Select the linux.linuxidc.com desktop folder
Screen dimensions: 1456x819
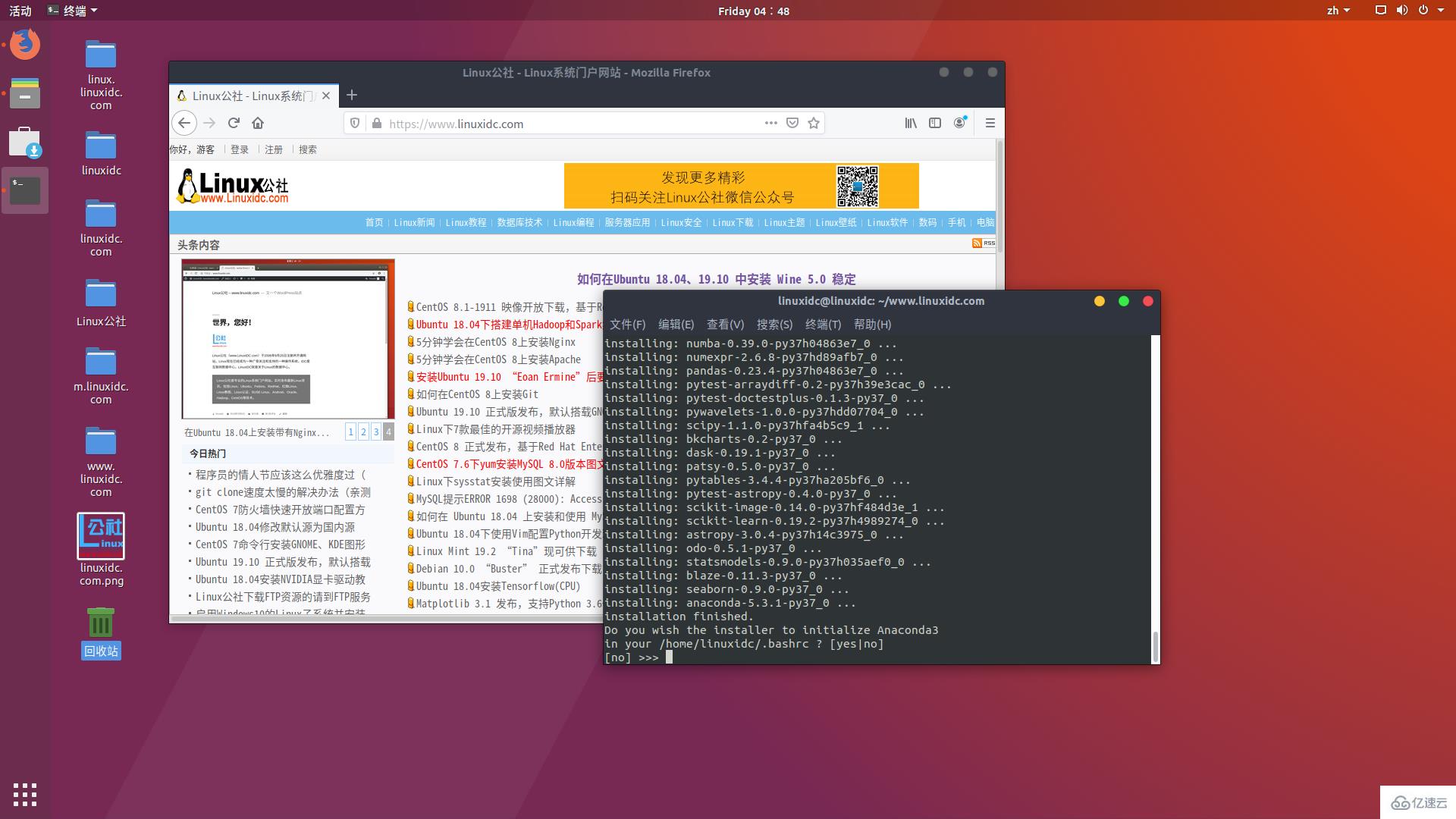(x=101, y=74)
